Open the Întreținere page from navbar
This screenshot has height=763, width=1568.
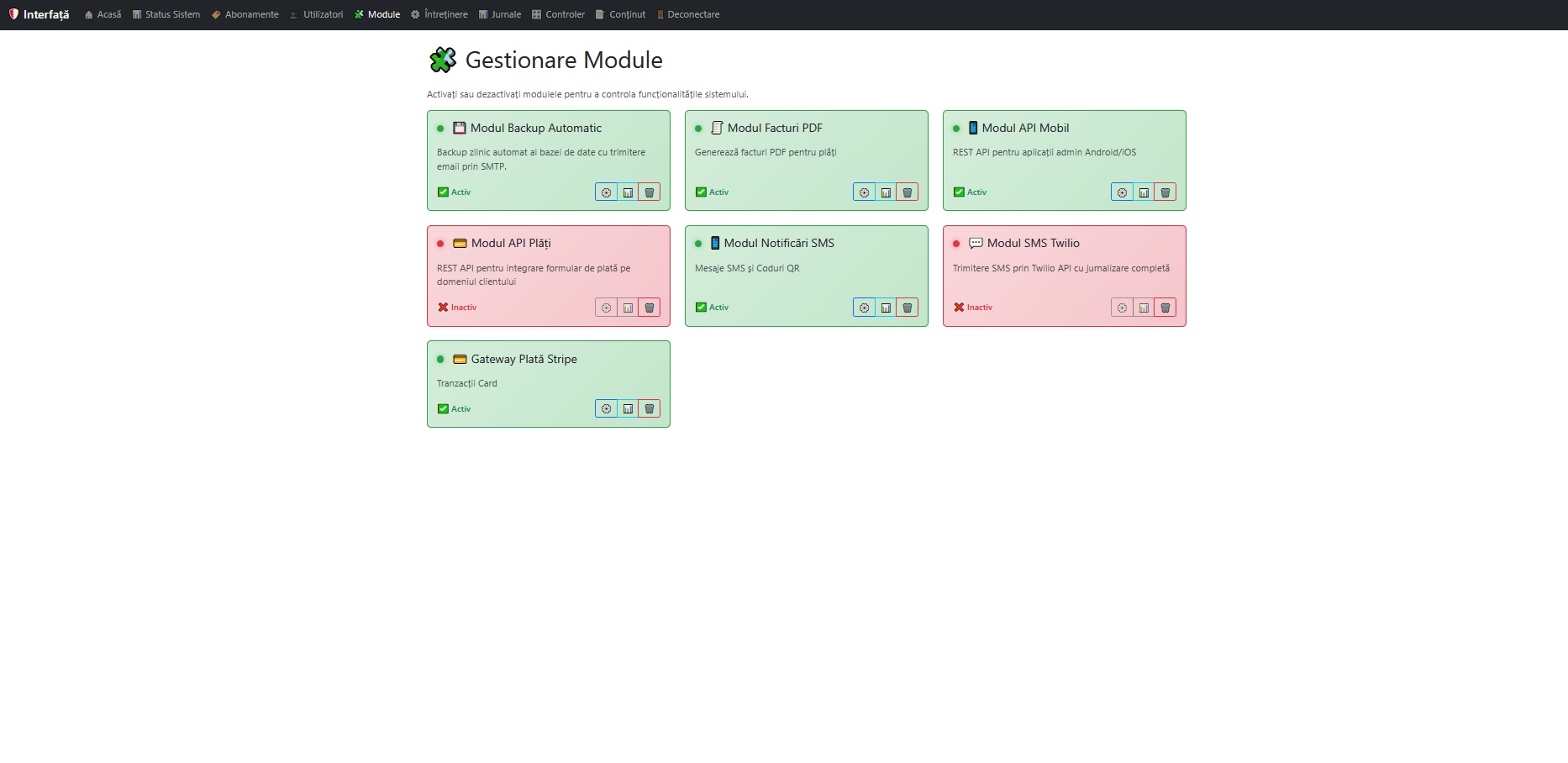click(x=439, y=14)
